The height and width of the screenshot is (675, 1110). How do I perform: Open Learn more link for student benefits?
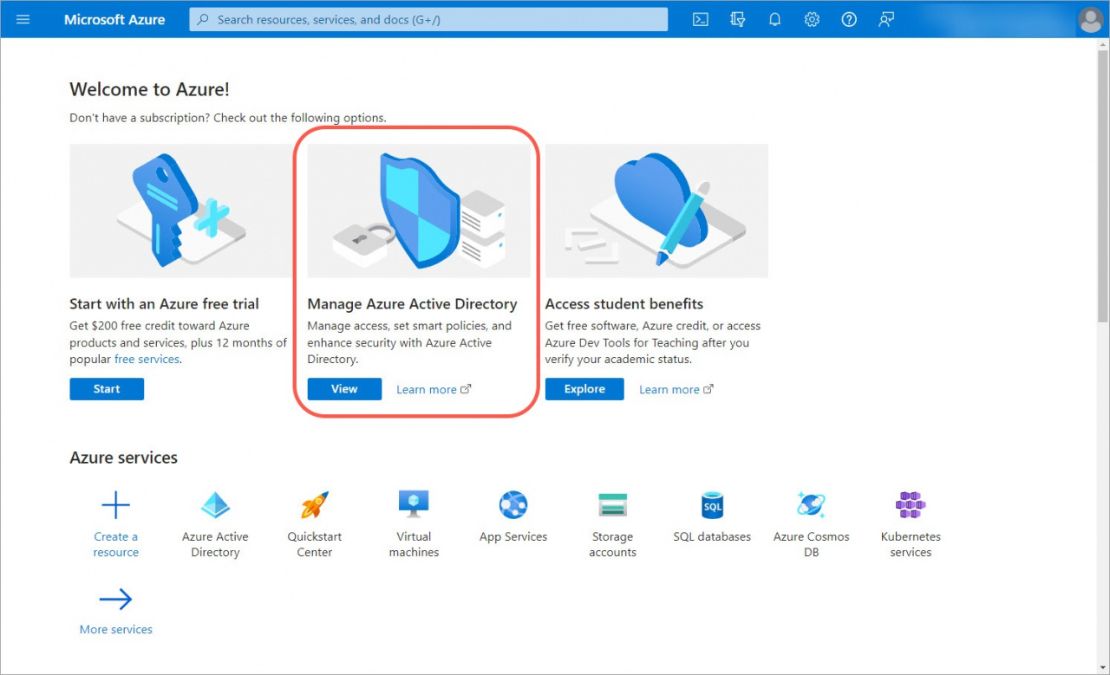click(676, 389)
